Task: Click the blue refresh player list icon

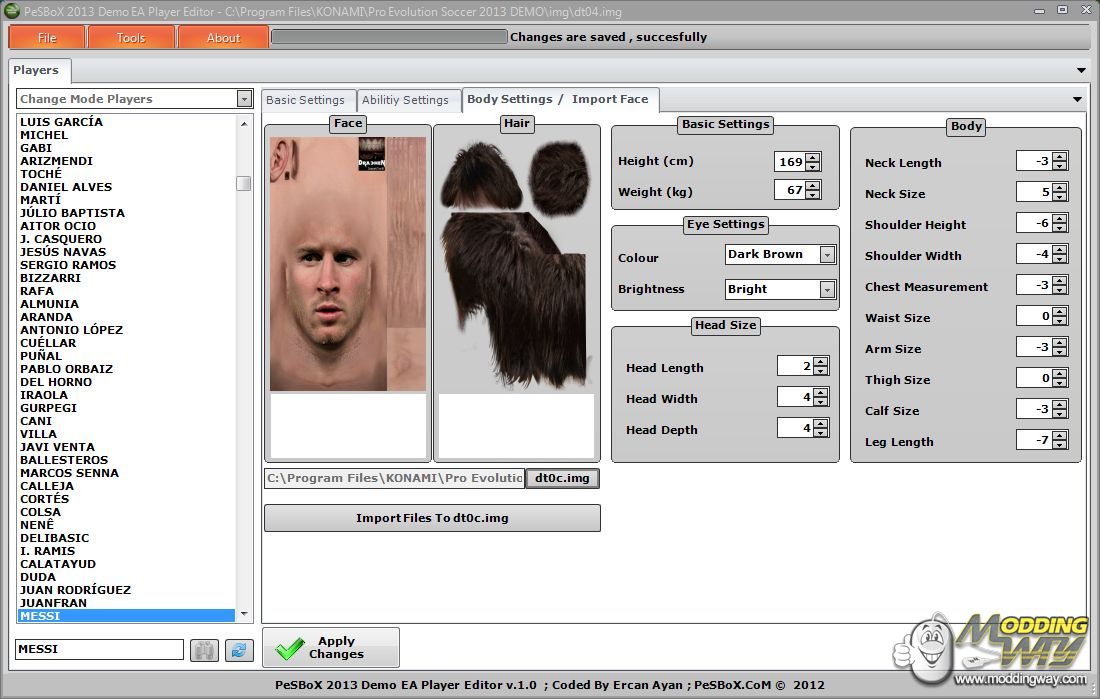Action: click(x=238, y=650)
